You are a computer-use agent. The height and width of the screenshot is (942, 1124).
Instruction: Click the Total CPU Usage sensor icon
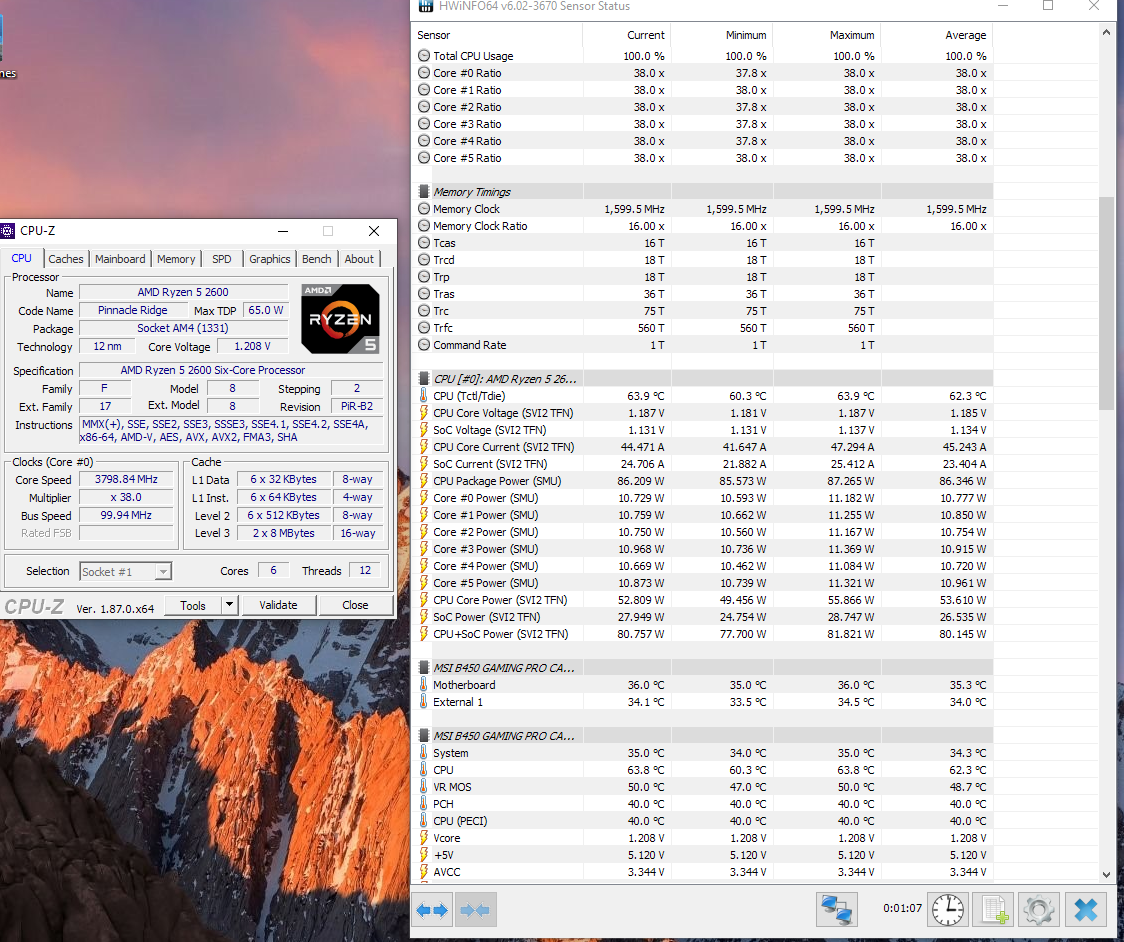point(424,56)
